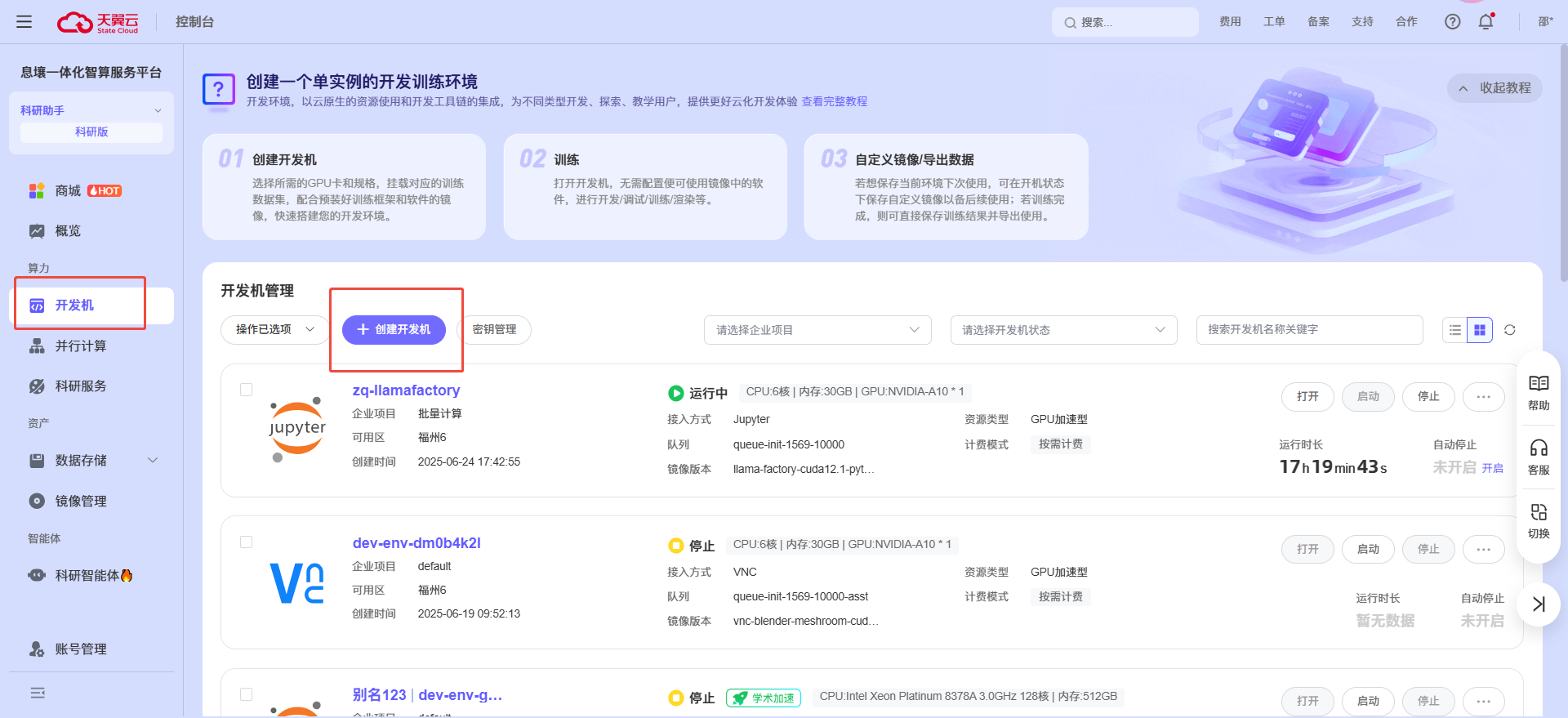Open notifications bell icon

point(1486,22)
